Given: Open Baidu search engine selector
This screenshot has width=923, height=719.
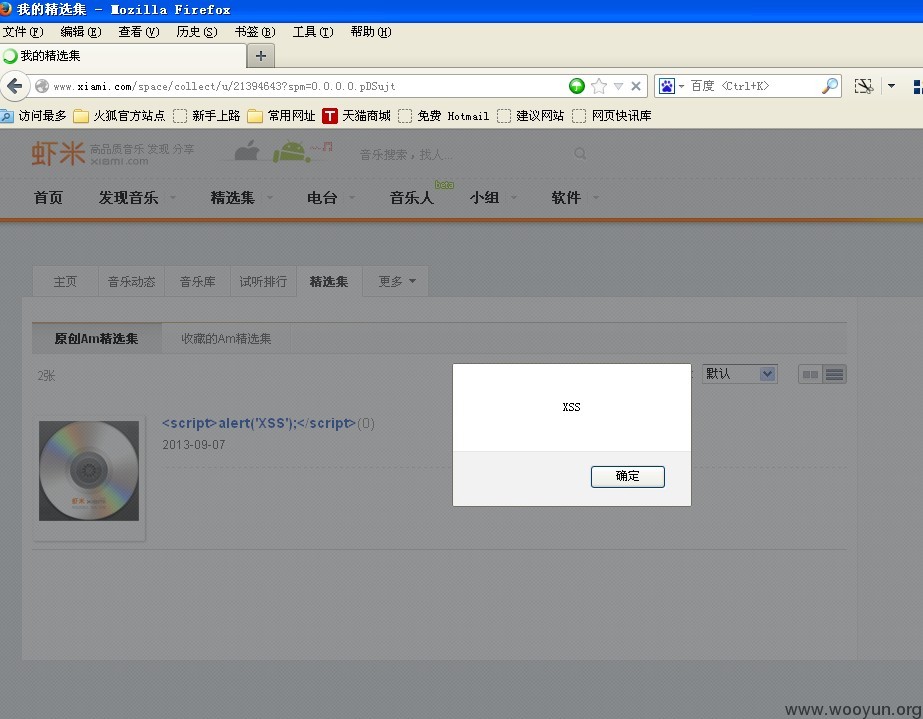Looking at the screenshot, I should pos(671,87).
